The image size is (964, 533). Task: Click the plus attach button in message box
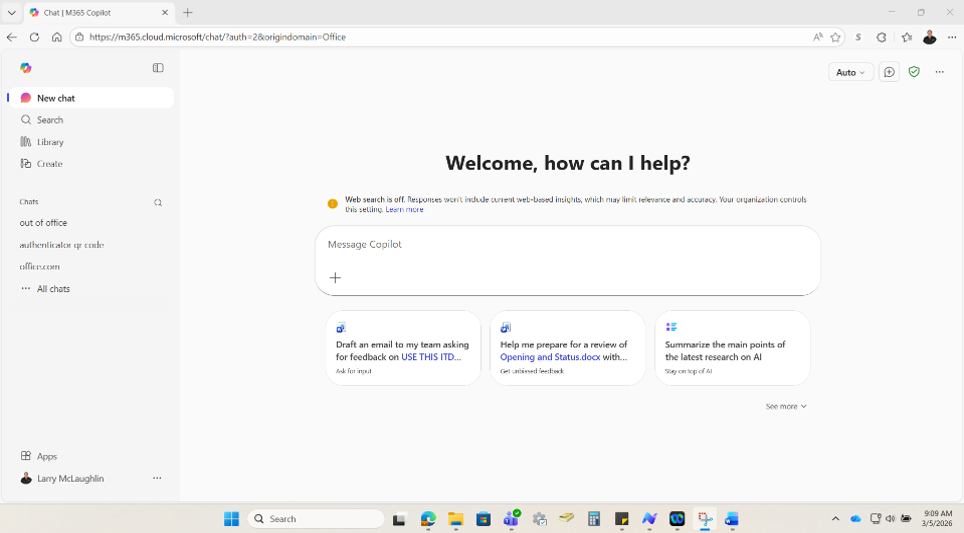pyautogui.click(x=335, y=278)
